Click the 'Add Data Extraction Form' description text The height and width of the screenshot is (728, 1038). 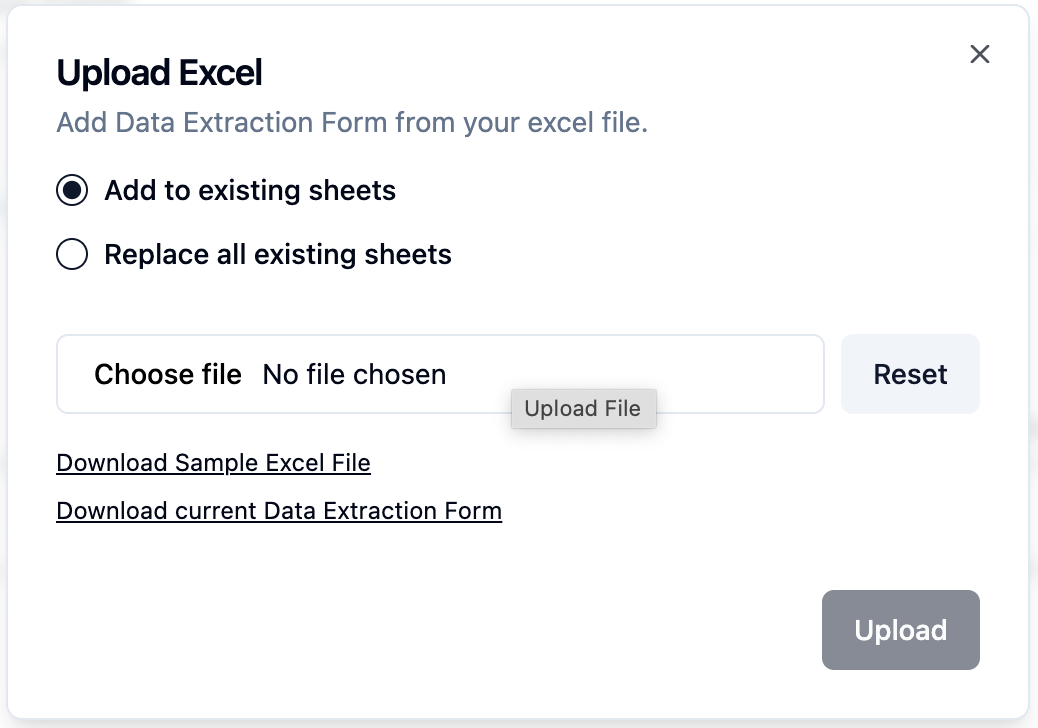click(x=352, y=123)
